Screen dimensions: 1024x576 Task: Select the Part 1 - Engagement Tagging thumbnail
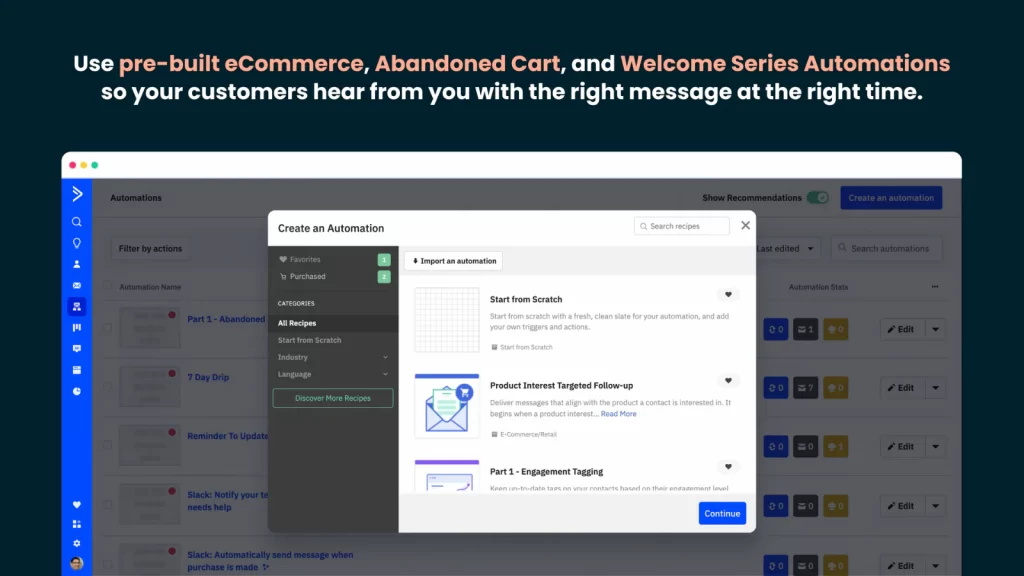447,476
